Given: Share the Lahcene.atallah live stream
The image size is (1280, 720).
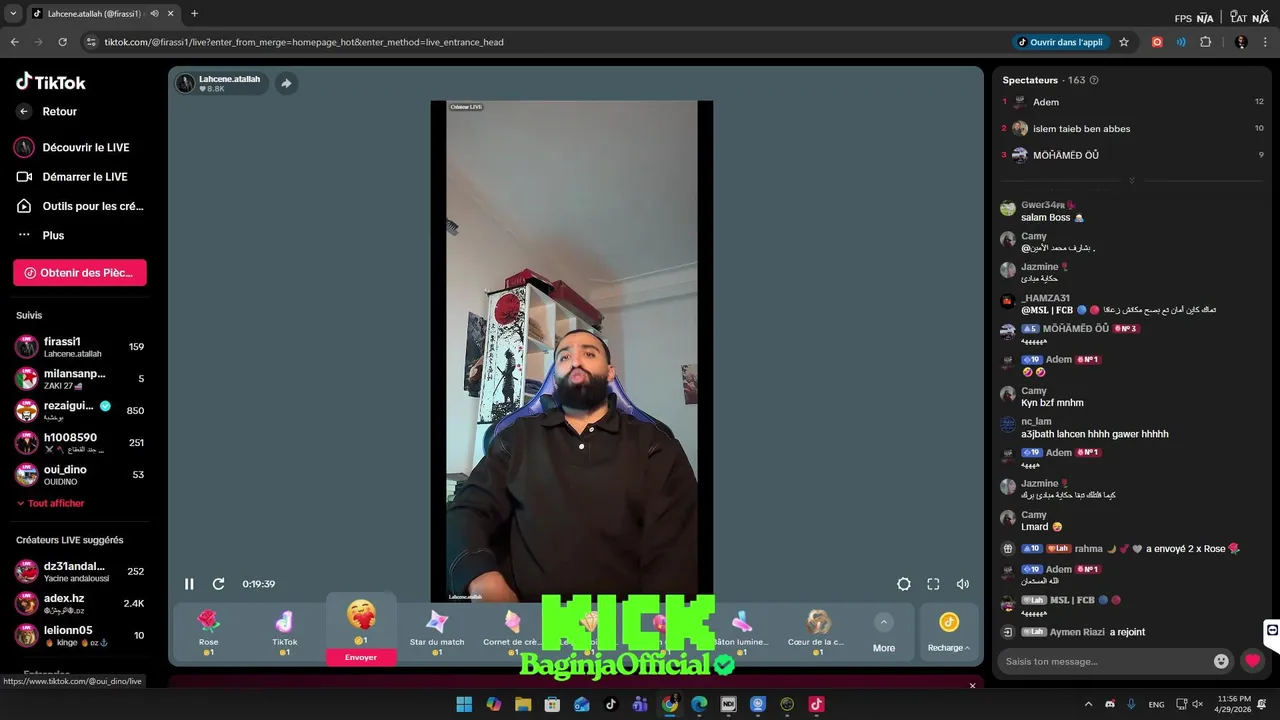Looking at the screenshot, I should [286, 83].
